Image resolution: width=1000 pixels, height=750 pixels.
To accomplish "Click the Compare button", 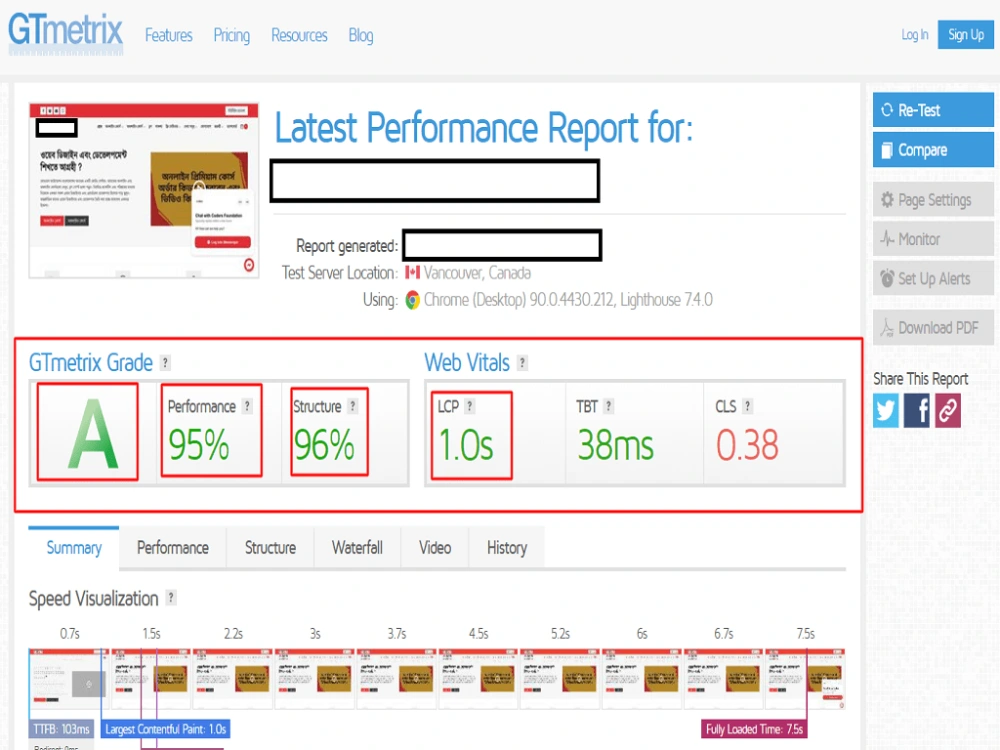I will (x=933, y=150).
